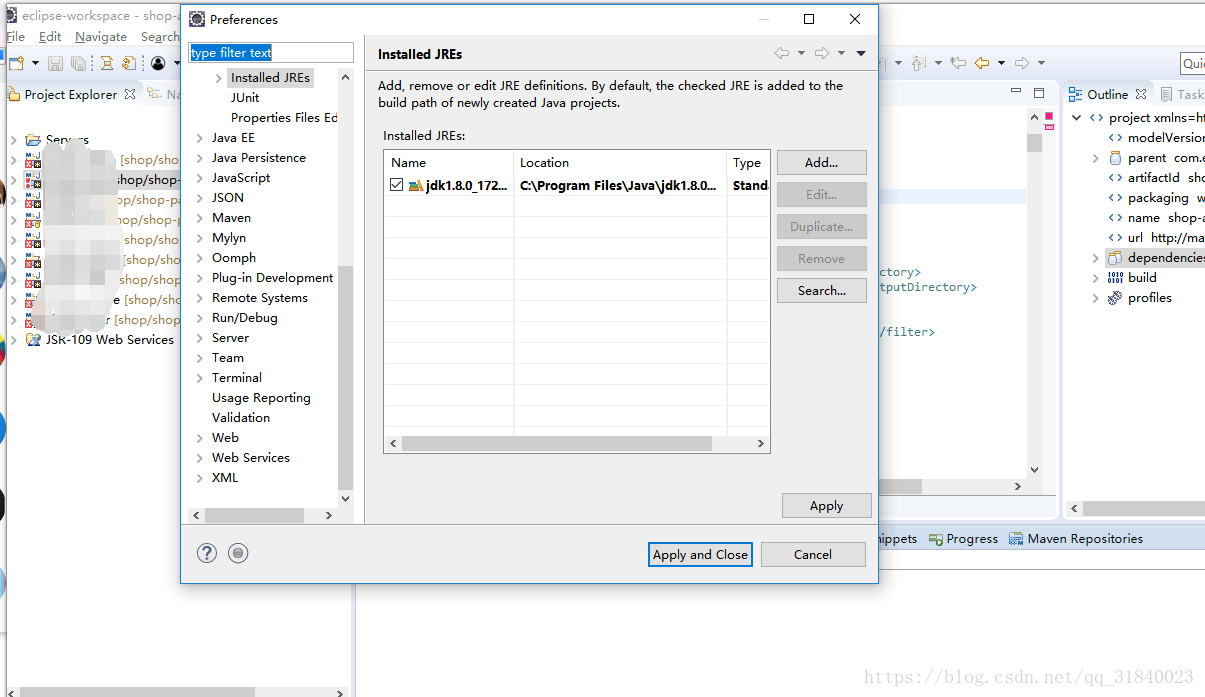Click the Name column header in JRE table
This screenshot has height=697, width=1205.
click(449, 162)
